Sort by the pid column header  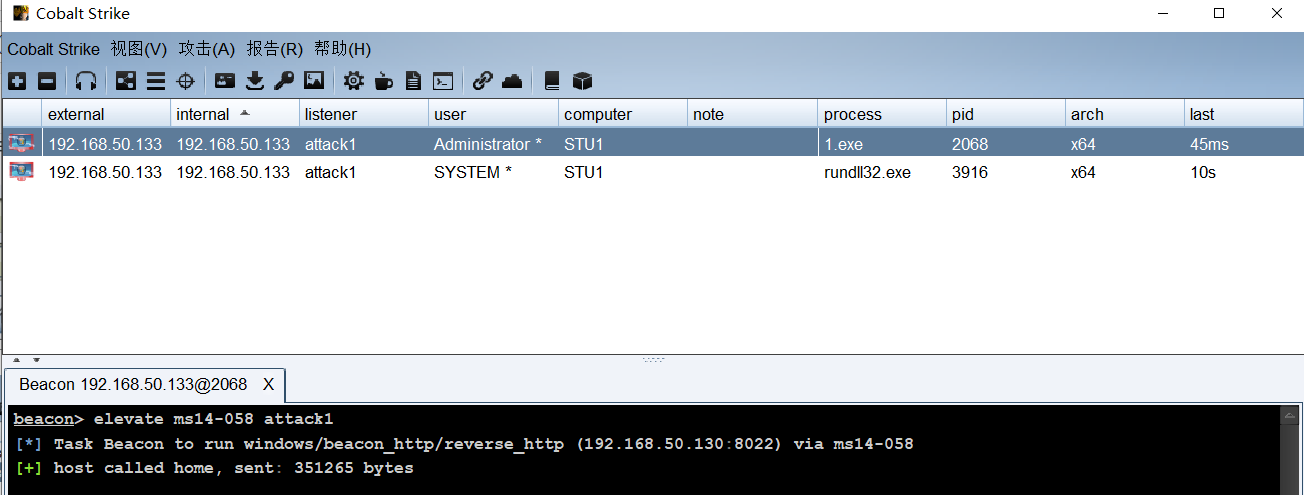[1006, 114]
